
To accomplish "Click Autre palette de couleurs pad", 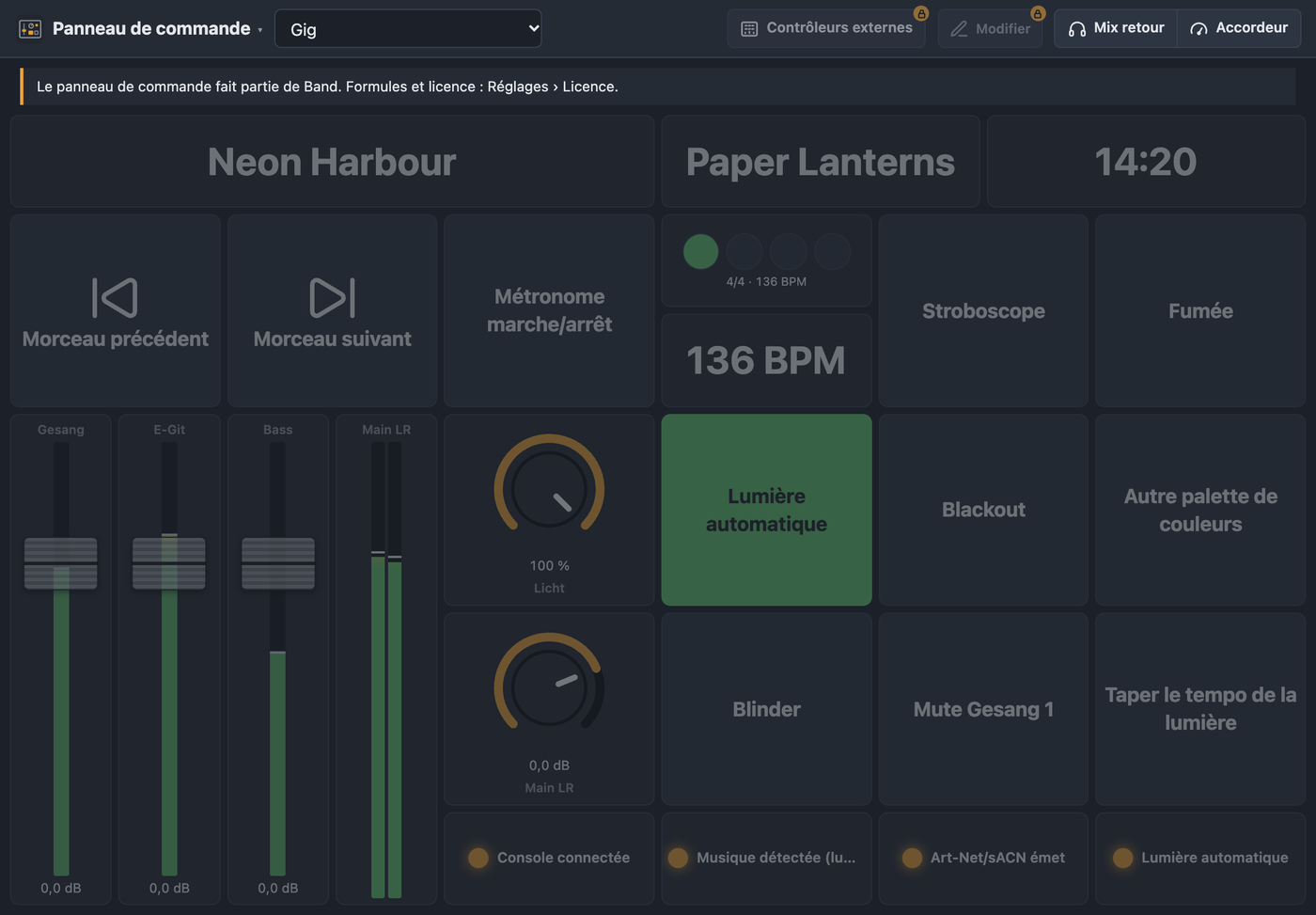I will [1200, 510].
